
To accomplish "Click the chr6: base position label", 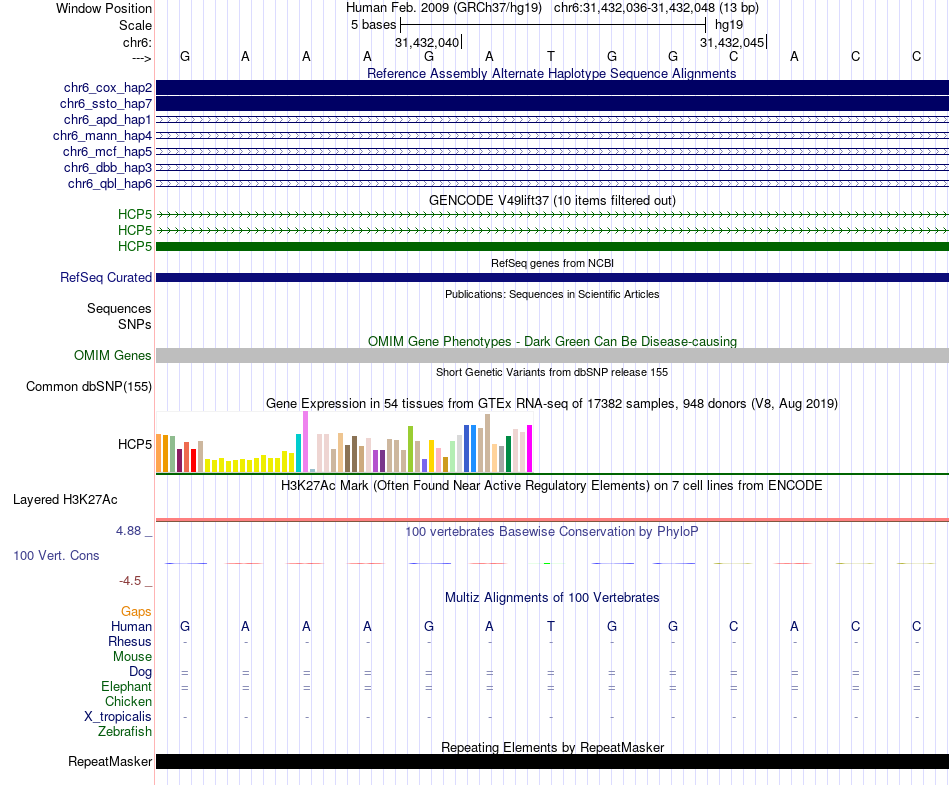I will 137,42.
